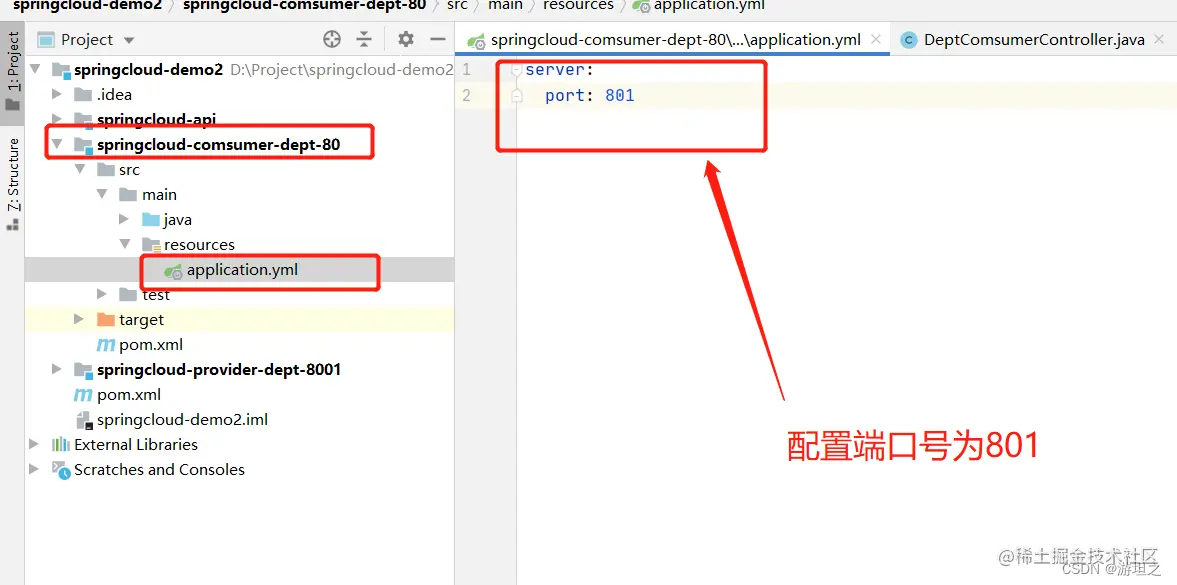Click editor line number 1

[467, 70]
